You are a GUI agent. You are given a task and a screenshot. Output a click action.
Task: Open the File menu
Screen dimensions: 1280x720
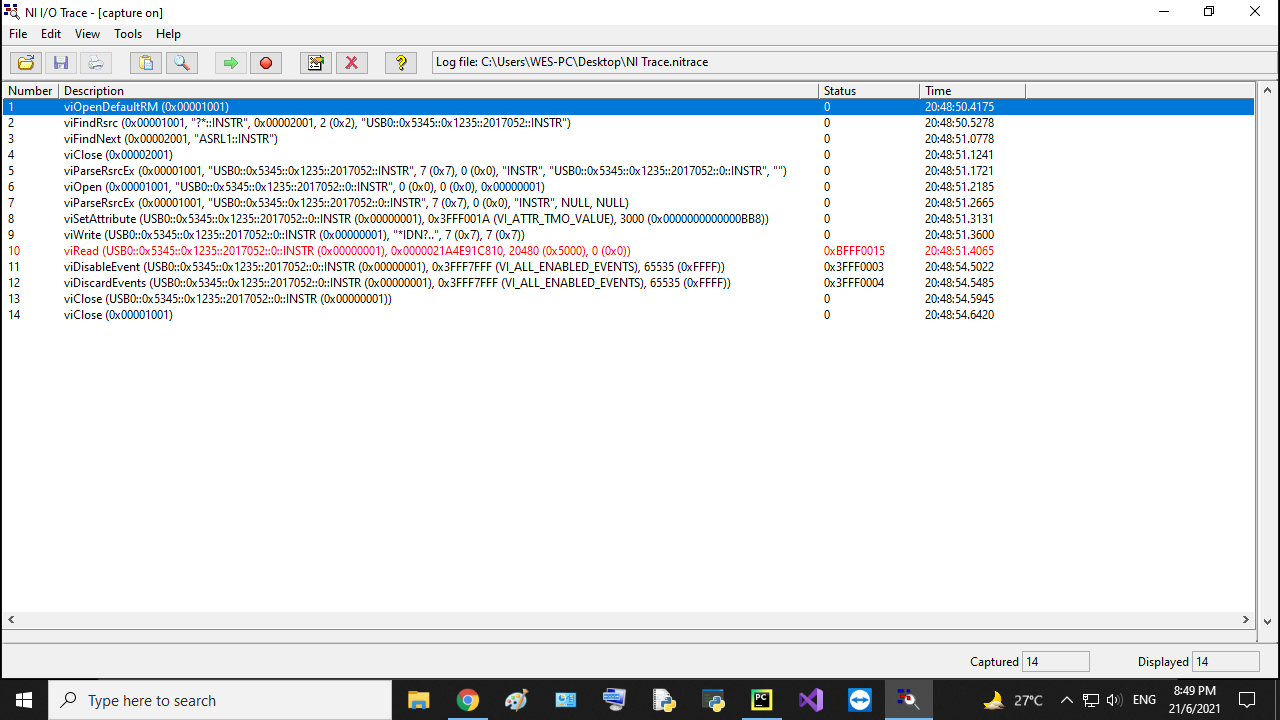coord(18,34)
